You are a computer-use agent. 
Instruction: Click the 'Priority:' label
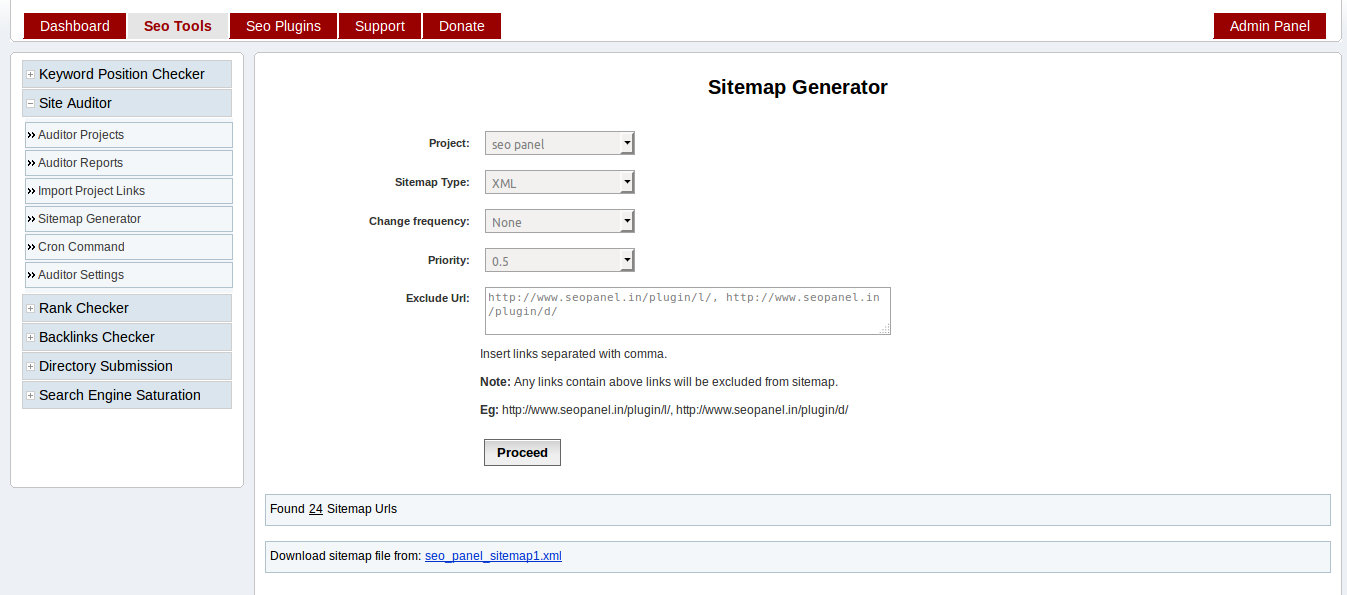449,260
